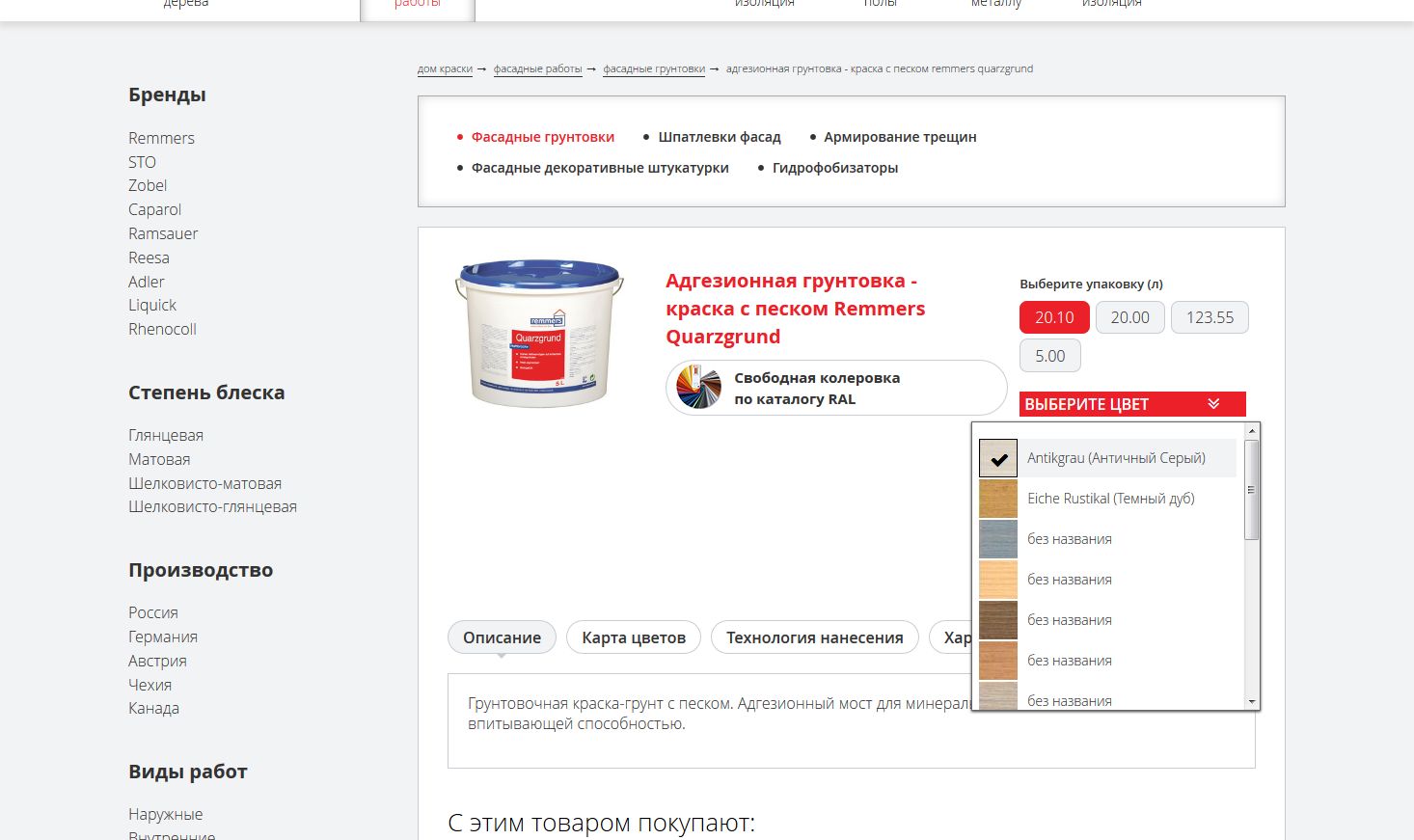Filter by brand Caparol
The image size is (1414, 840).
click(154, 209)
